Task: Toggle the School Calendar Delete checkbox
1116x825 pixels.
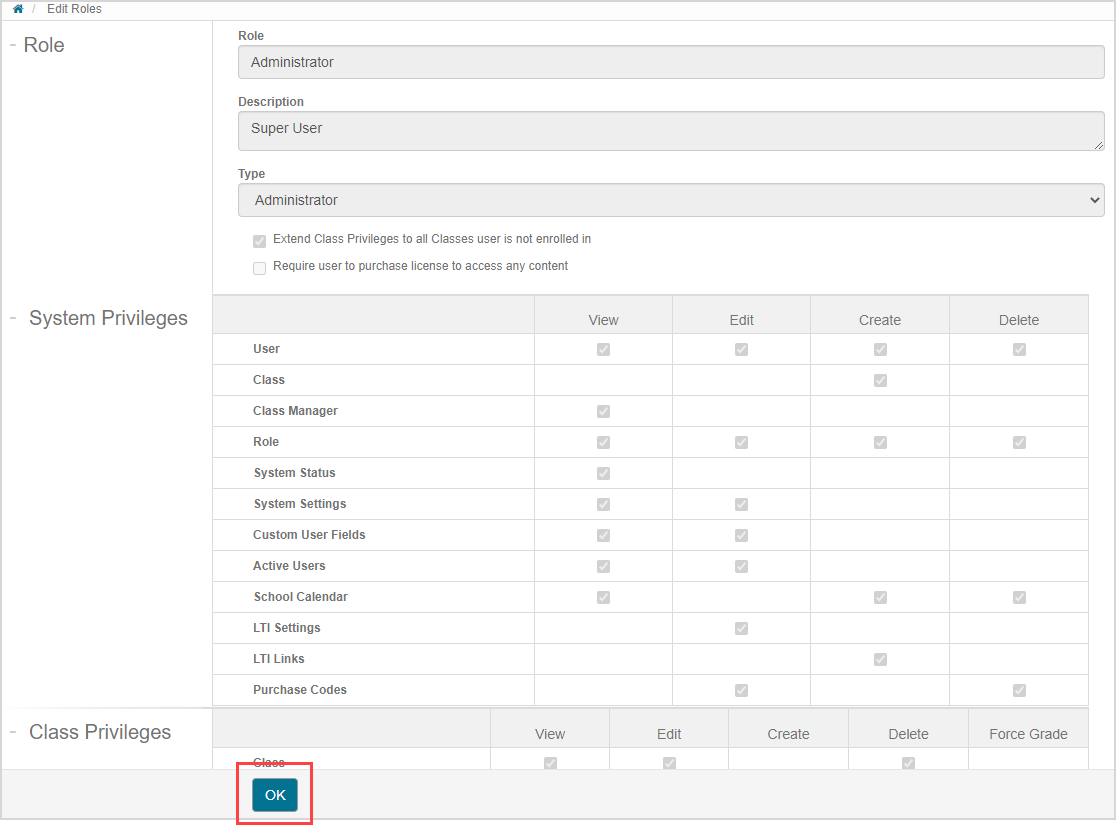Action: (x=1019, y=597)
